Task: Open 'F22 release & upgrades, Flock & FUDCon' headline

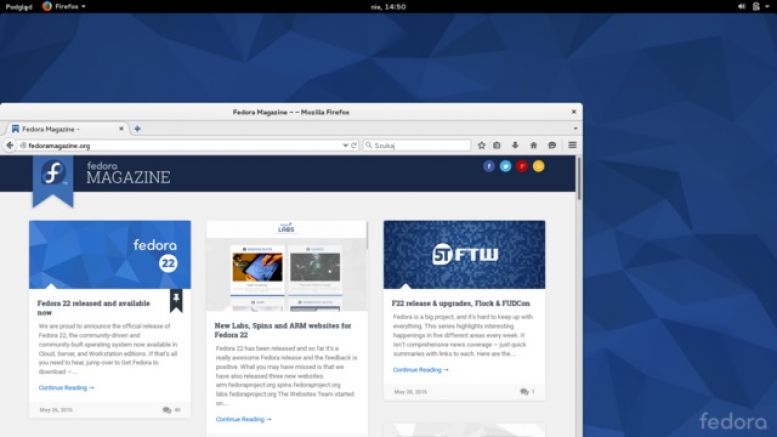Action: point(461,303)
